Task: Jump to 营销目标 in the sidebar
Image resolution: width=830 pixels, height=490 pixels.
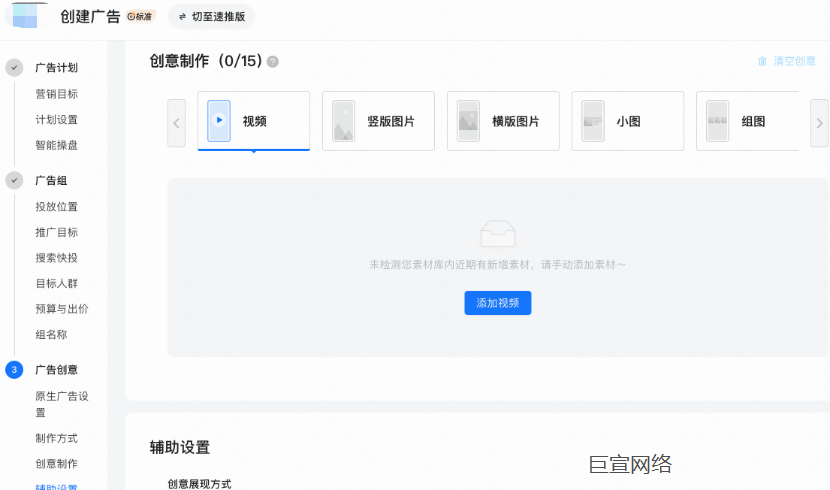Action: click(x=56, y=94)
